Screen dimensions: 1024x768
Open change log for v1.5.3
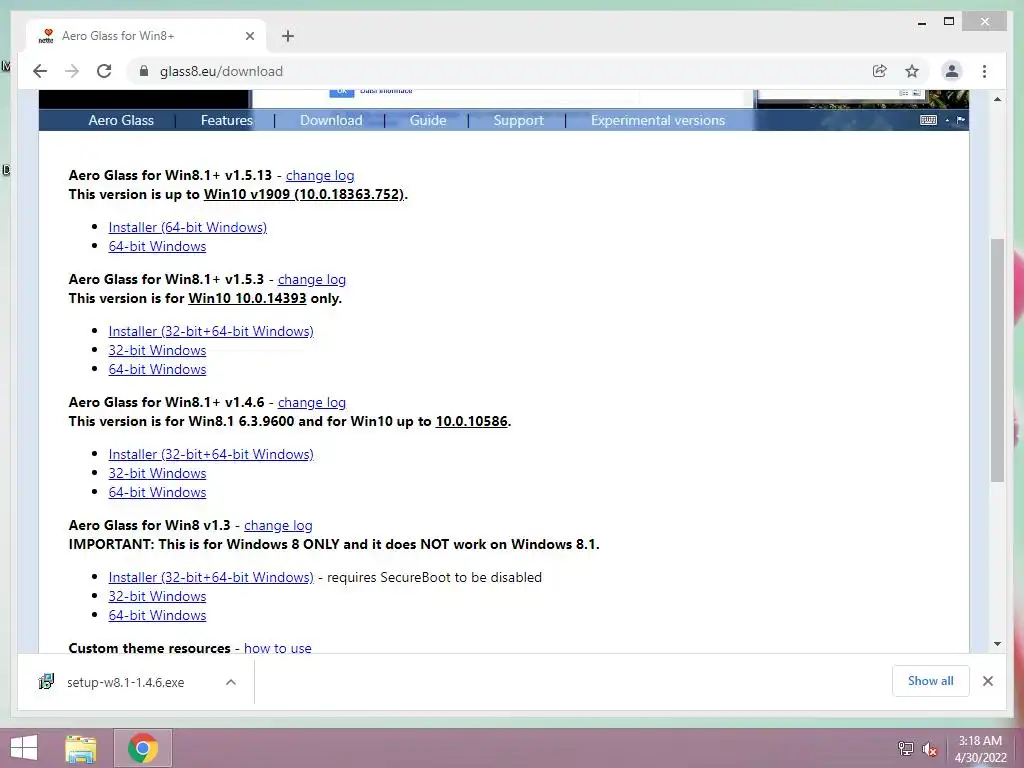click(312, 279)
